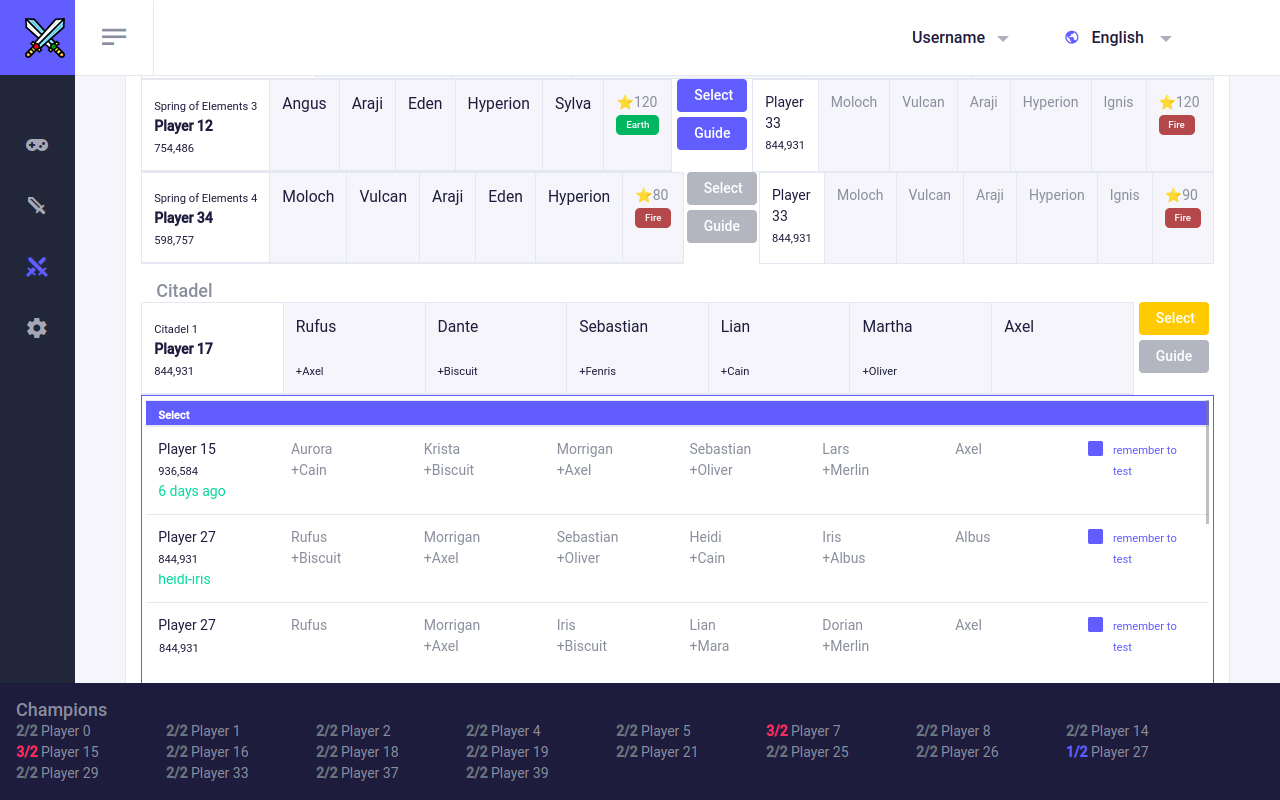Click the star 120 Earth rating
The height and width of the screenshot is (800, 1280).
pos(637,102)
